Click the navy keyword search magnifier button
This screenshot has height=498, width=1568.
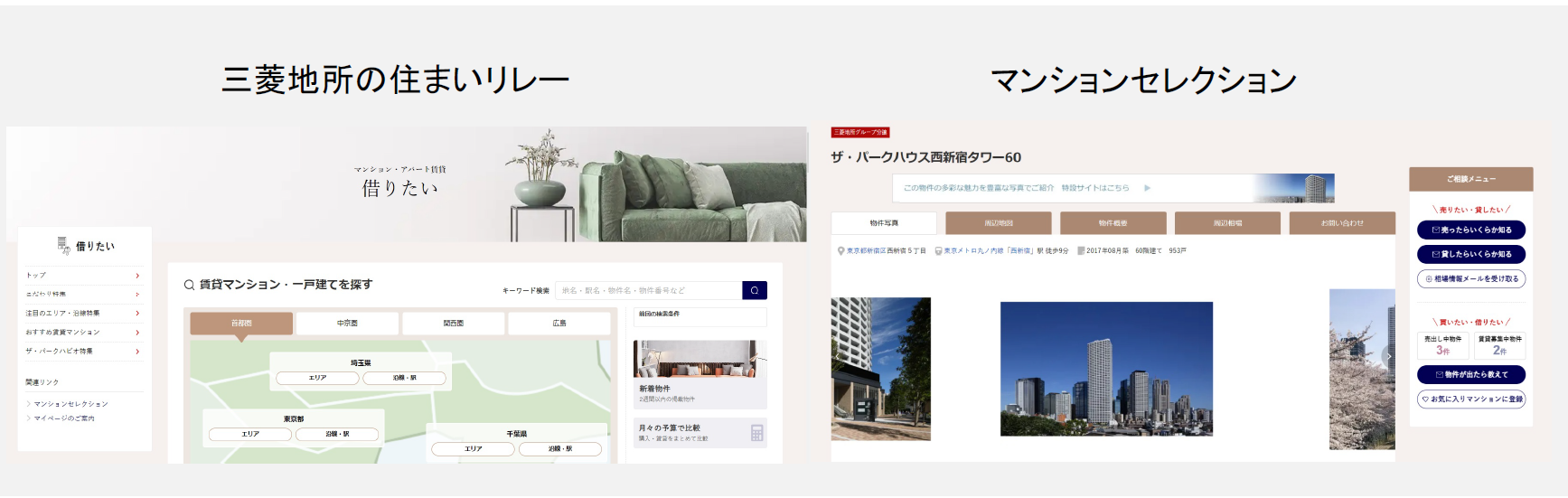pos(754,290)
